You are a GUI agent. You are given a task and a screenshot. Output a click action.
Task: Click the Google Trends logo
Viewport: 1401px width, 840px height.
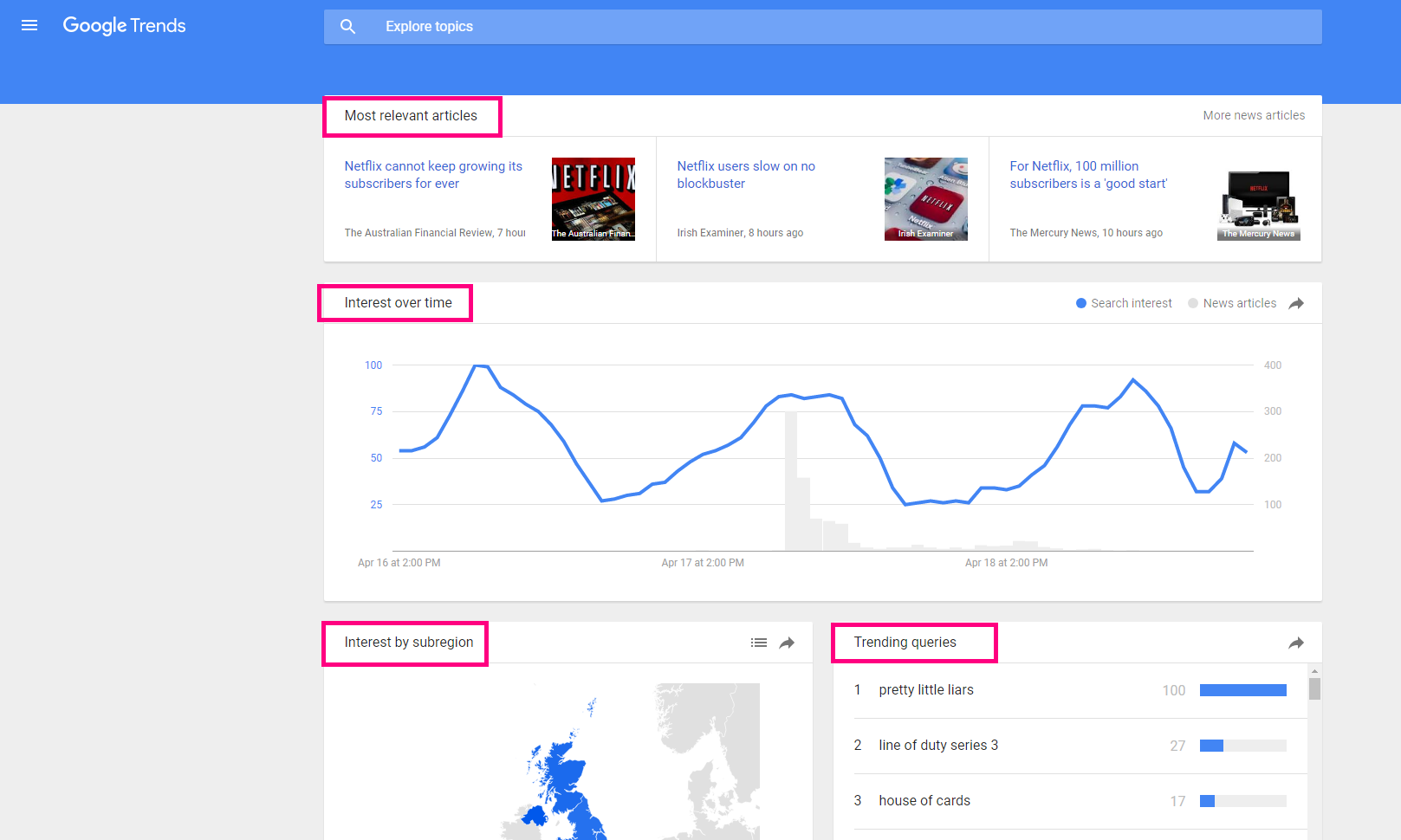(124, 26)
